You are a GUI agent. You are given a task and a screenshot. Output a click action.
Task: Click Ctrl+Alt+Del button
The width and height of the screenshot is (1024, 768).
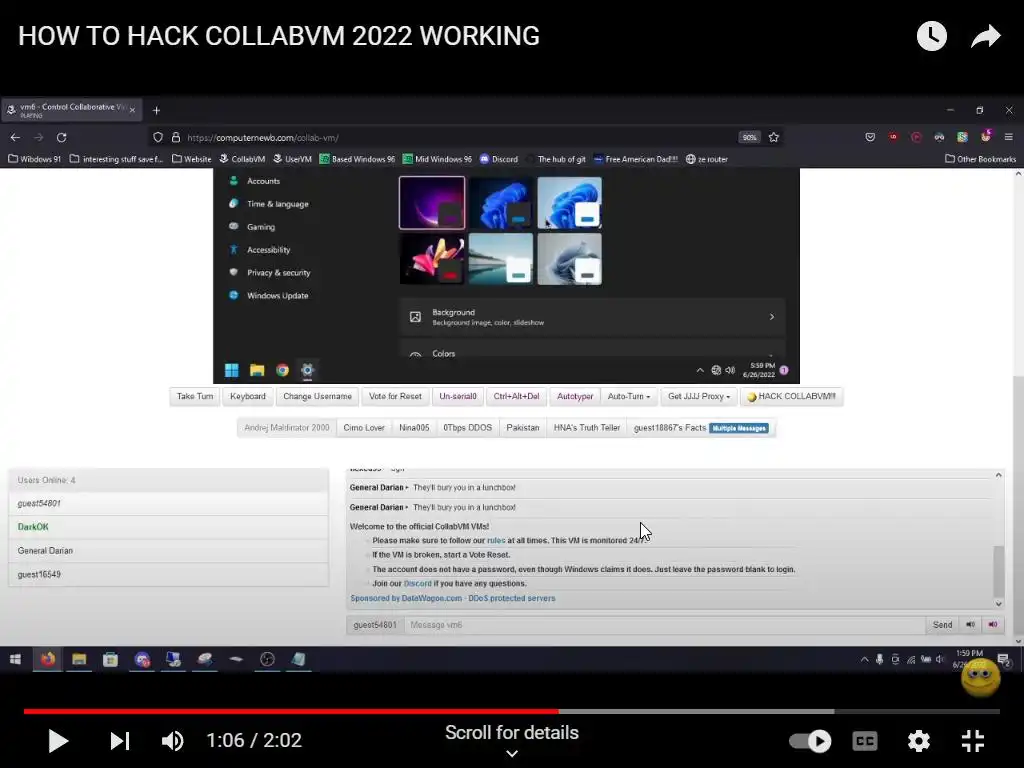click(x=516, y=396)
